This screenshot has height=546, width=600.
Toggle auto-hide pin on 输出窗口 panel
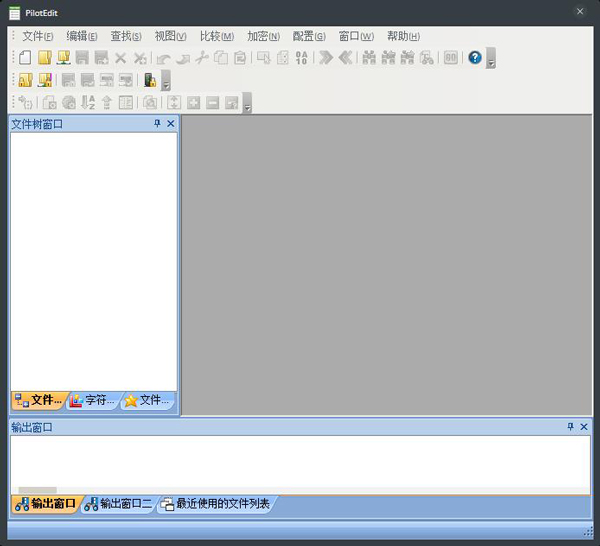pos(570,427)
